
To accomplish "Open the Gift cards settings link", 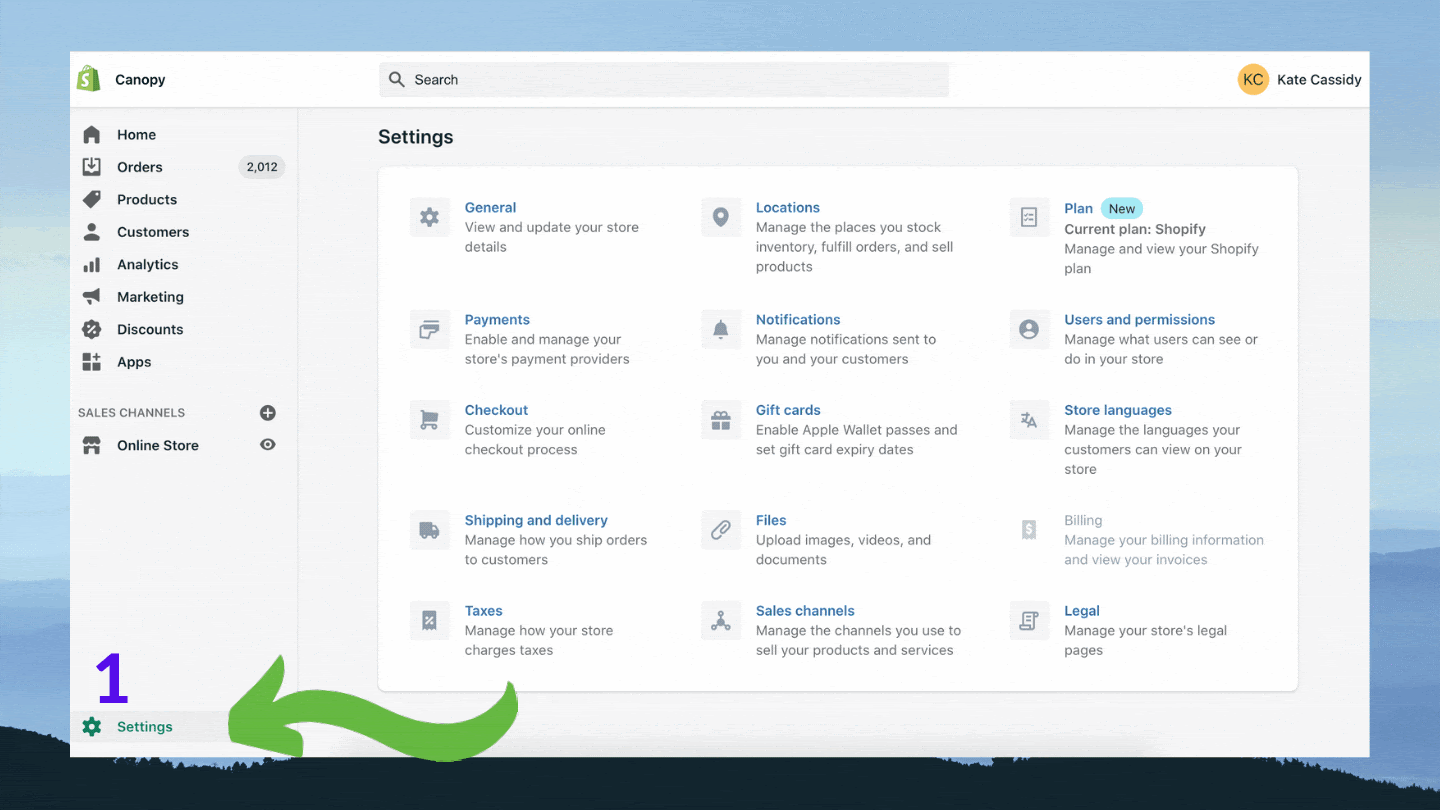I will tap(788, 410).
